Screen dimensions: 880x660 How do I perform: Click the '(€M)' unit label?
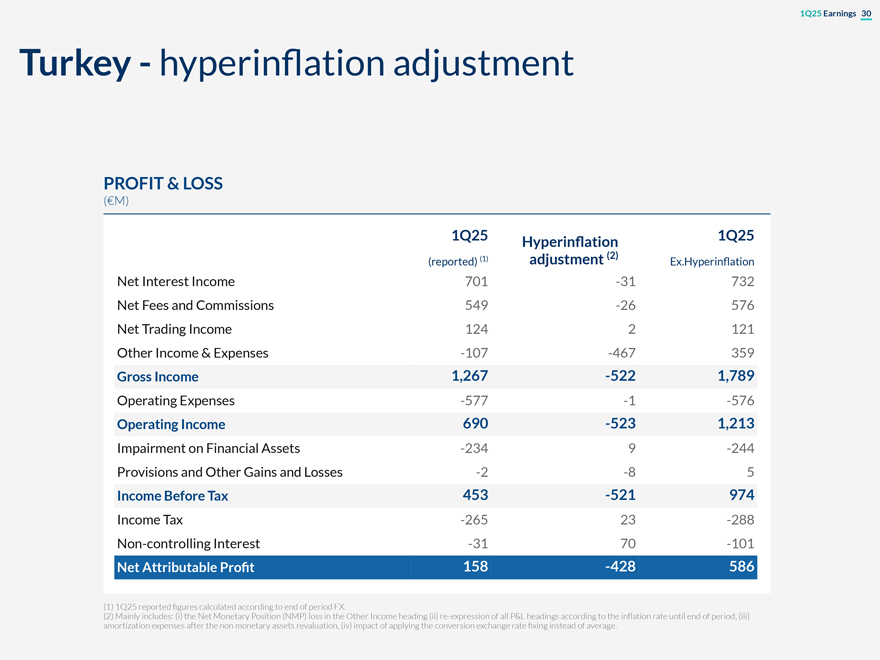click(116, 200)
